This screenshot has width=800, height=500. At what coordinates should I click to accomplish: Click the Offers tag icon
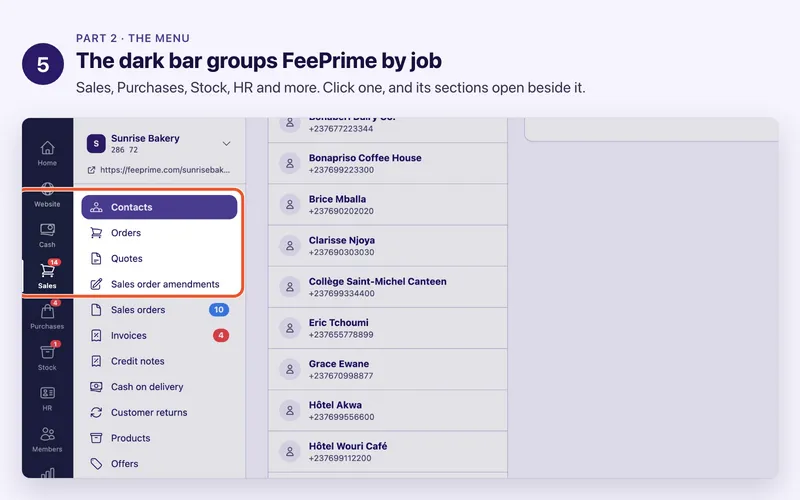click(x=96, y=464)
